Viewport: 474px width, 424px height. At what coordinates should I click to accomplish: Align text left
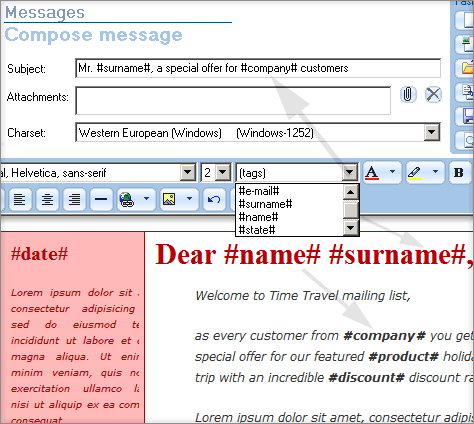(x=20, y=199)
